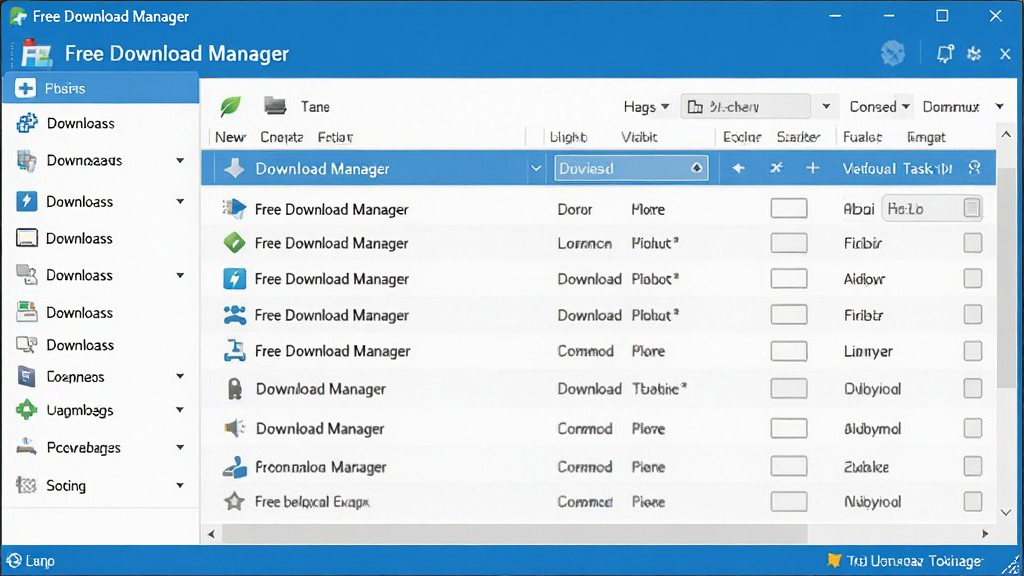Click the padlock icon beside Download Manager
The width and height of the screenshot is (1024, 576).
click(234, 389)
